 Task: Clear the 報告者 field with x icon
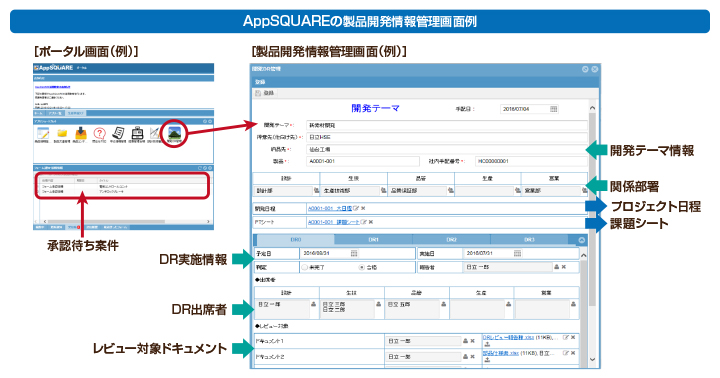(x=564, y=267)
